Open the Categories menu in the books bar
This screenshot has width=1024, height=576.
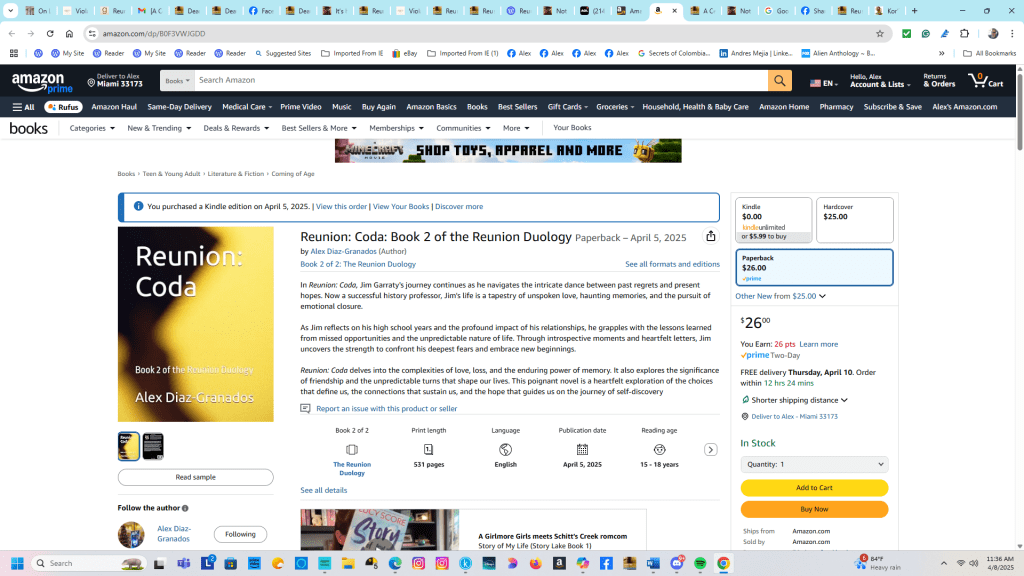91,128
